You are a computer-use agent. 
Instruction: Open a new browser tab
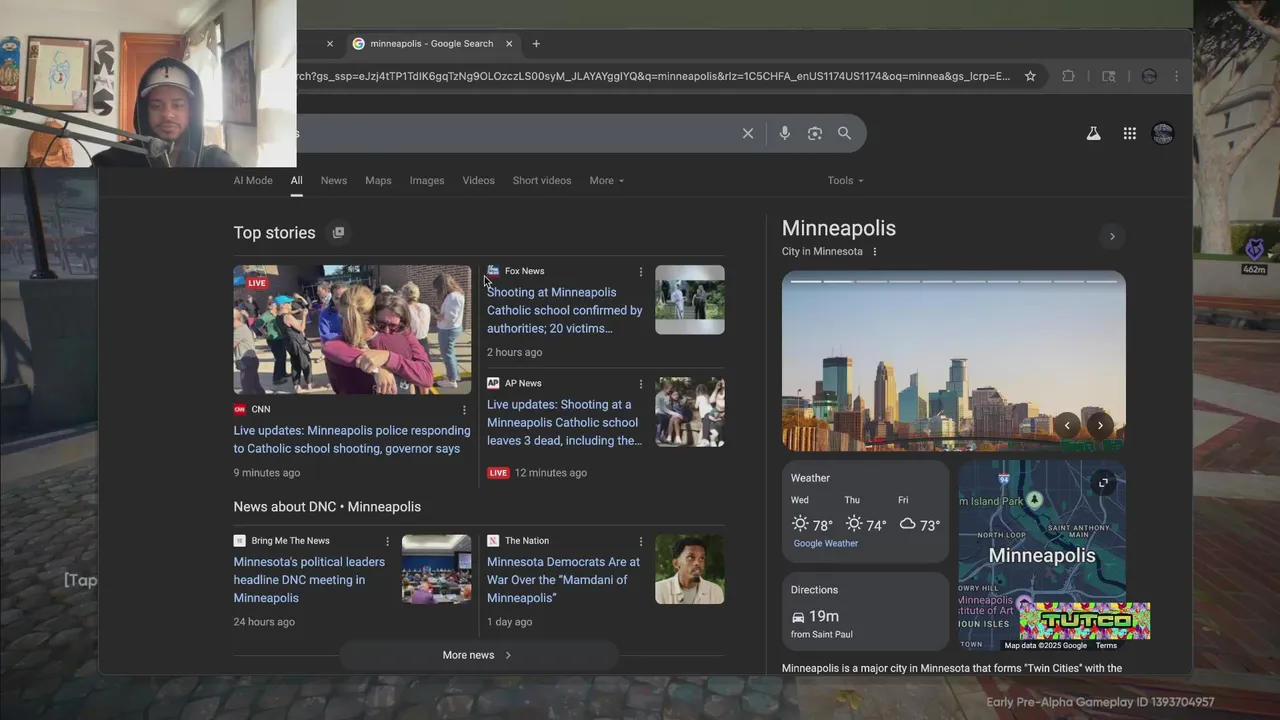point(536,44)
